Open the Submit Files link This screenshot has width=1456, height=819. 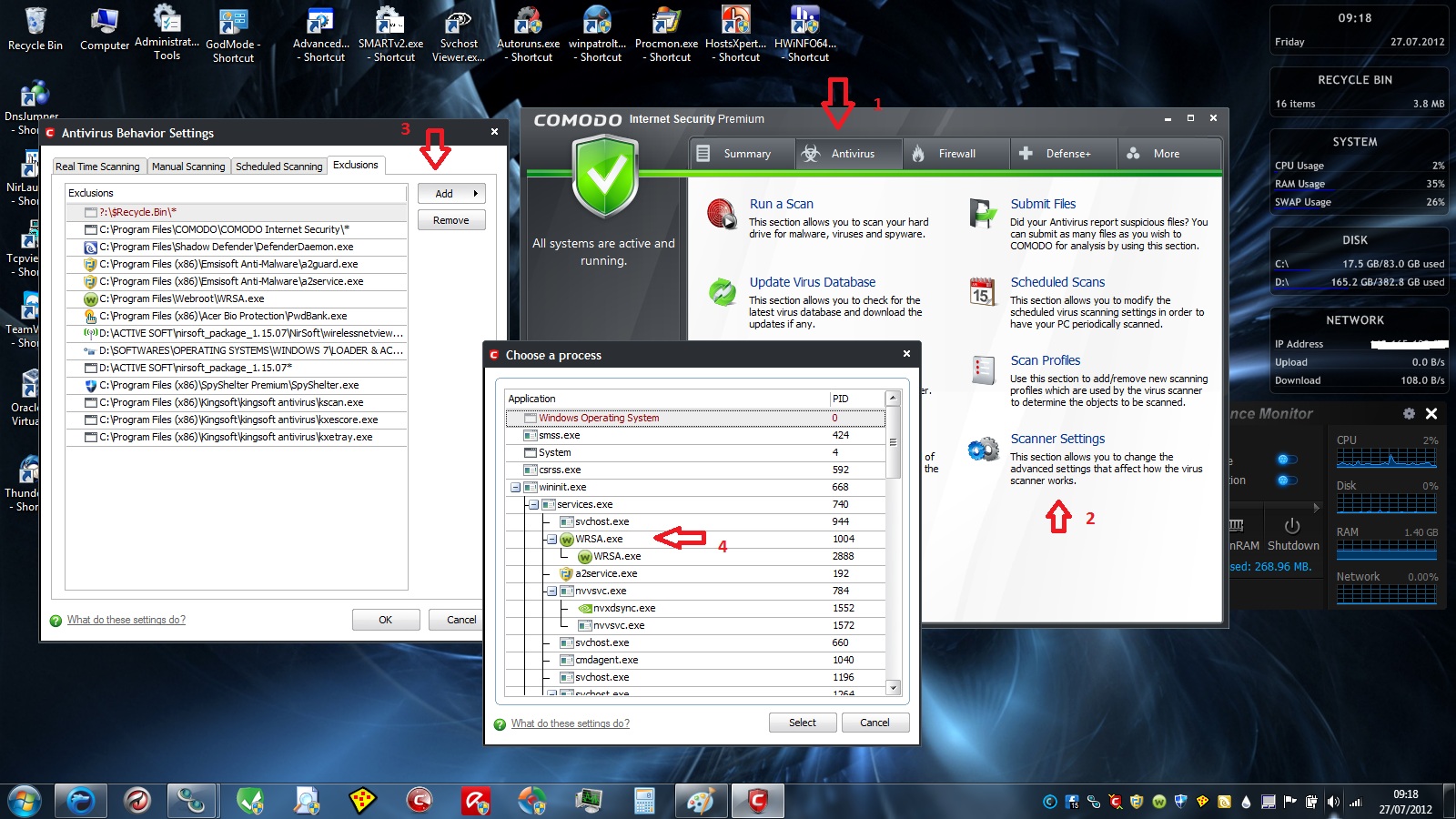coord(1043,204)
